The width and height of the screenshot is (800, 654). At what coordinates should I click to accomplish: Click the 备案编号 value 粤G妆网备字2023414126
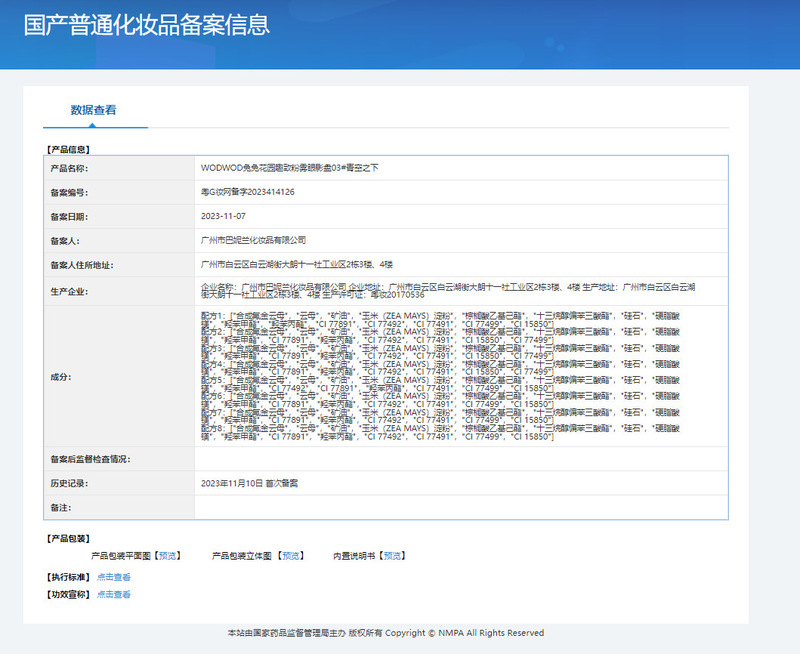point(247,192)
